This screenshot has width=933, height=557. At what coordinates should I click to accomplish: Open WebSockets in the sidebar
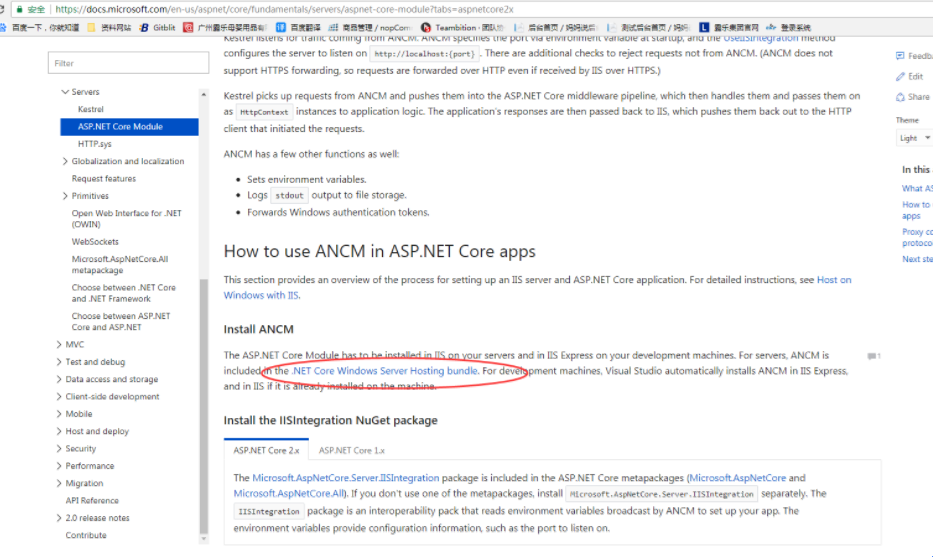coord(95,242)
